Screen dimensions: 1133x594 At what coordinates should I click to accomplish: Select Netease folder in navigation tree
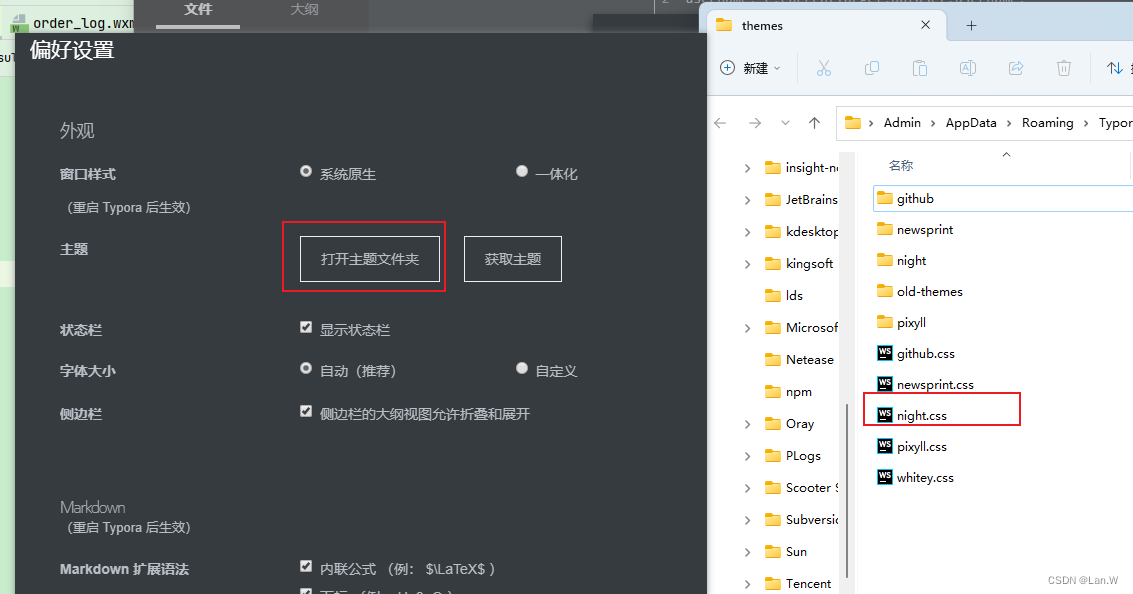799,360
